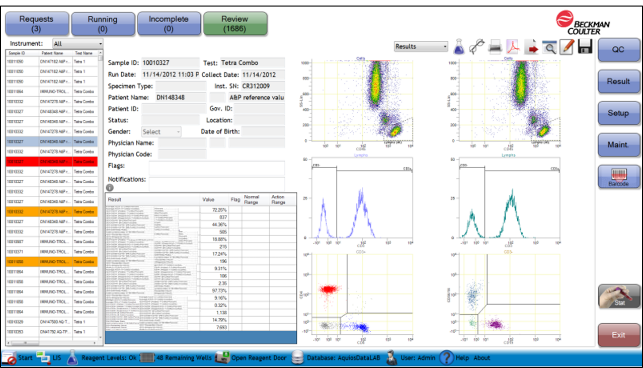Open the Instrument dropdown set to All

[x=78, y=43]
